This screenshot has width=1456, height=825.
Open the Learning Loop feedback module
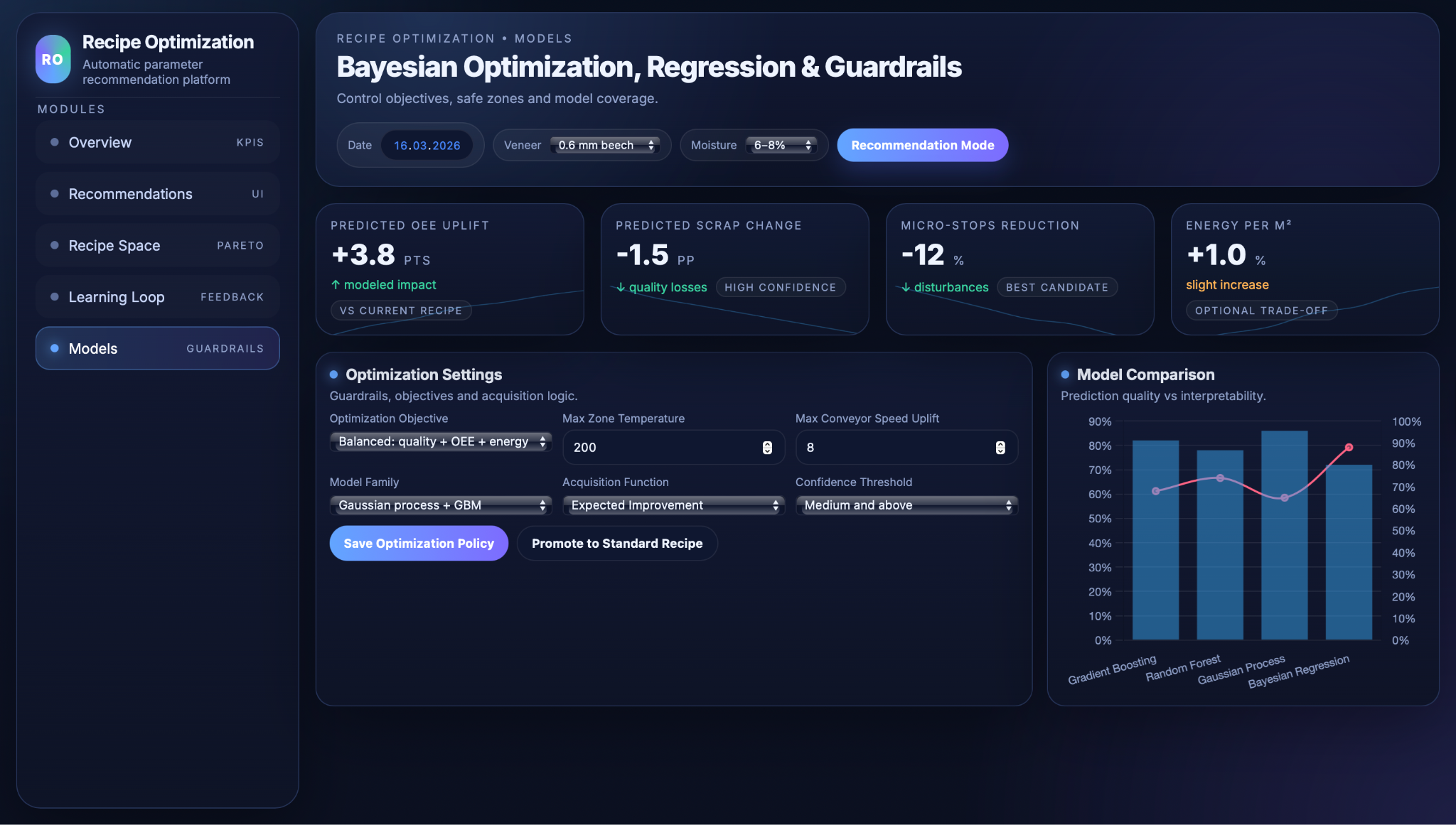point(157,297)
